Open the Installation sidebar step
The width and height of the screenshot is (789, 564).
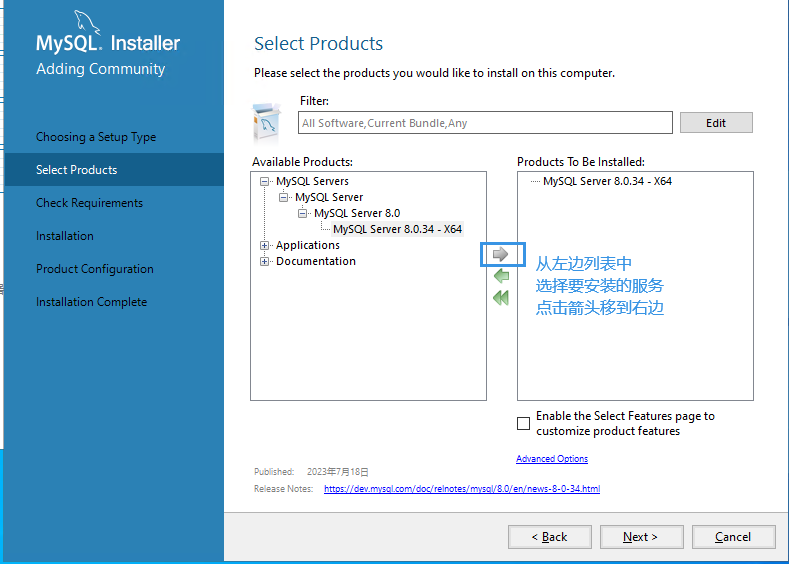point(65,236)
